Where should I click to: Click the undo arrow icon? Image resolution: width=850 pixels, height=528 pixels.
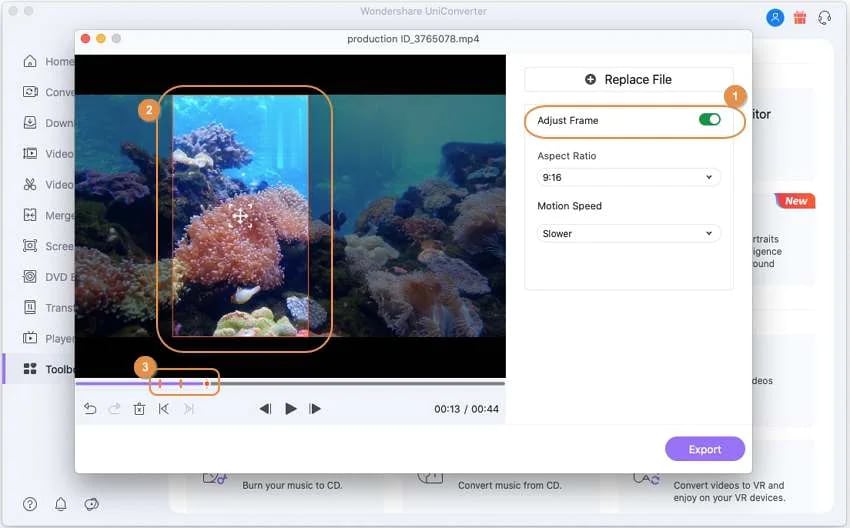click(x=90, y=409)
